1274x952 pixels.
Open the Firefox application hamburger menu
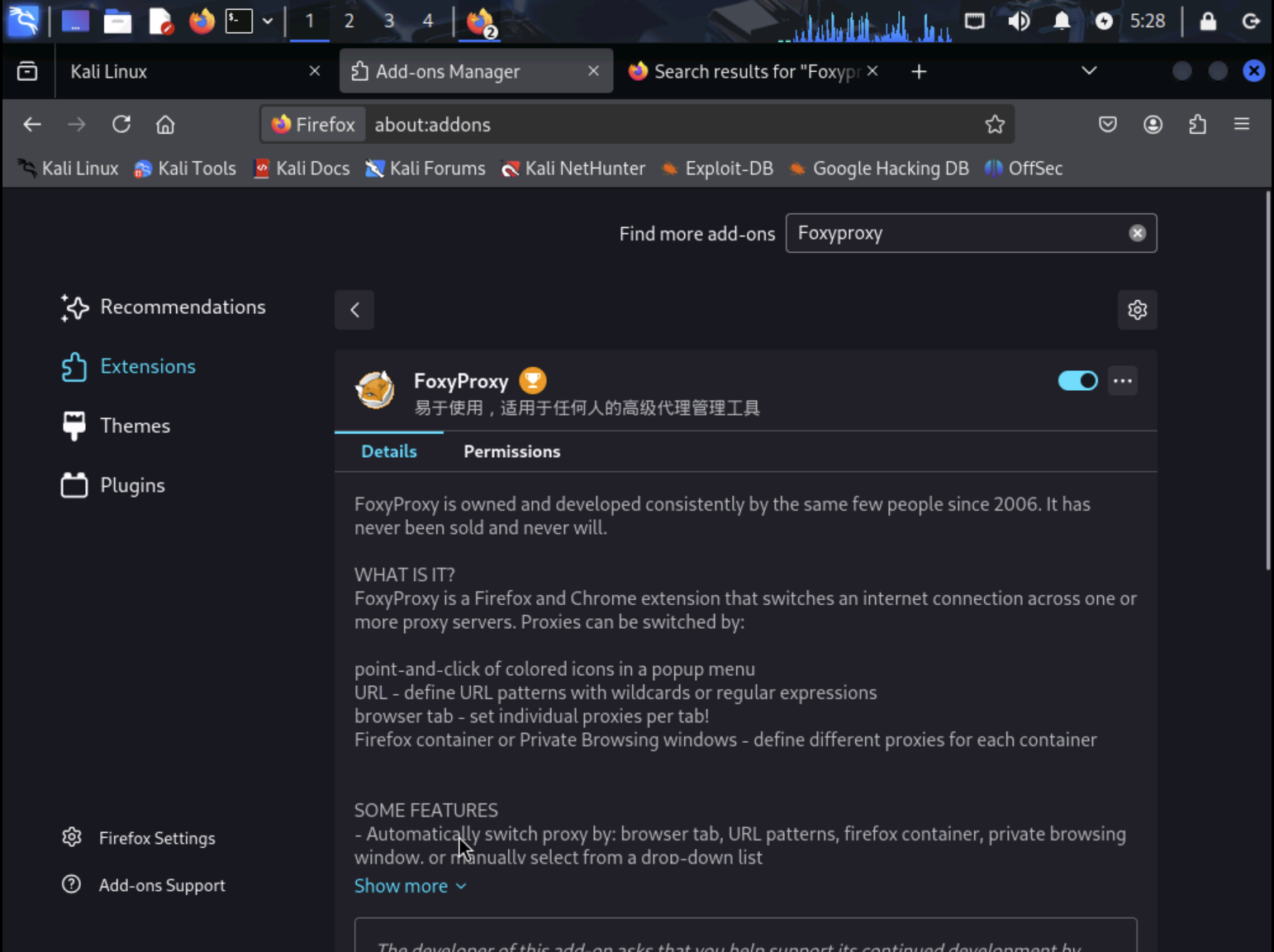point(1242,125)
